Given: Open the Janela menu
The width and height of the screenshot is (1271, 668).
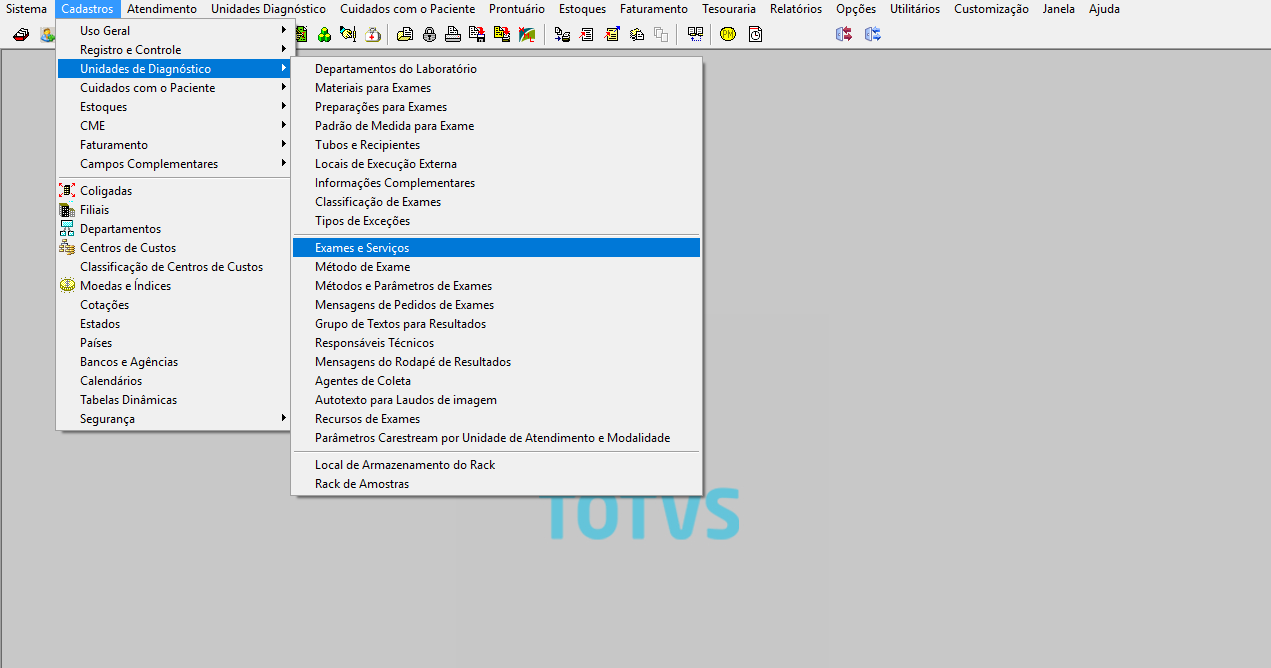Looking at the screenshot, I should coord(1059,9).
